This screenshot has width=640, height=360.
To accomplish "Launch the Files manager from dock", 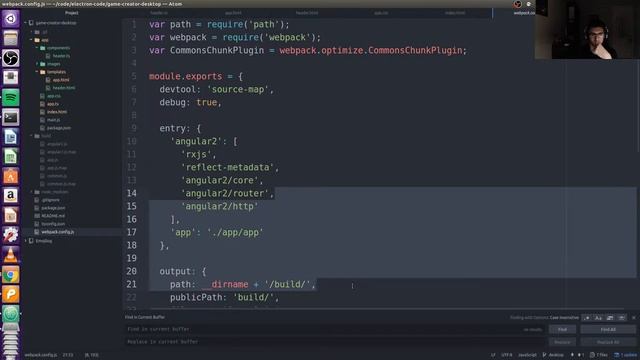I will click(x=11, y=38).
